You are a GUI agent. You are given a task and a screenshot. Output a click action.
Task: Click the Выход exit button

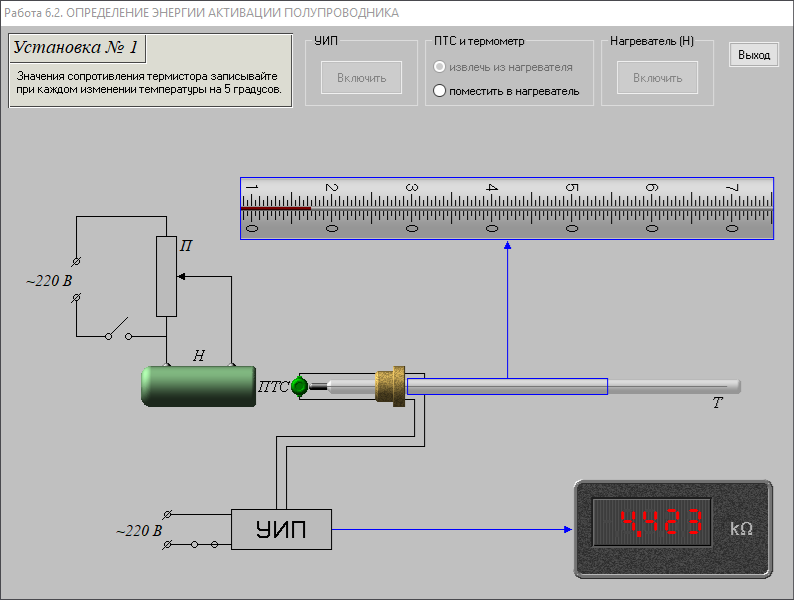click(x=754, y=55)
